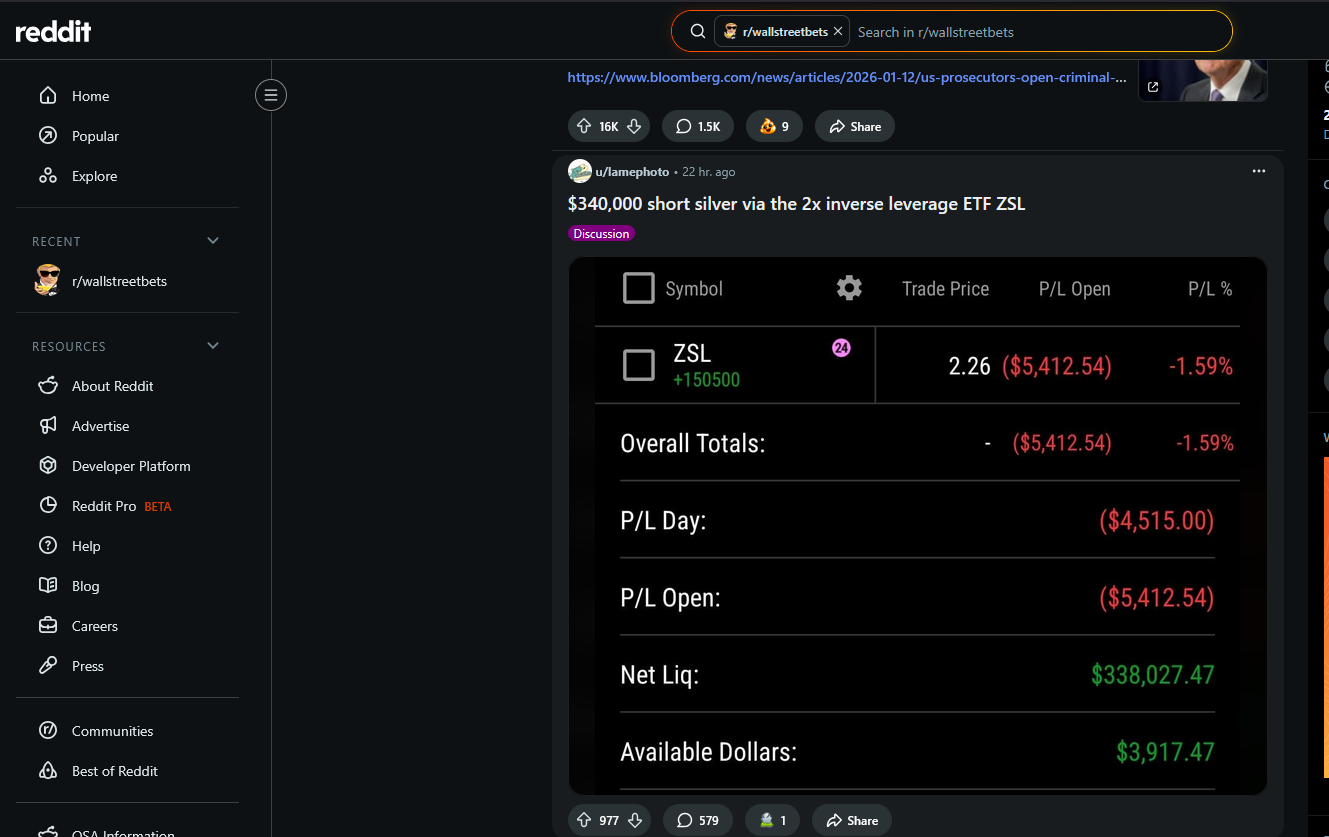The image size is (1329, 837).
Task: Click the Blog open-book icon
Action: (x=47, y=586)
